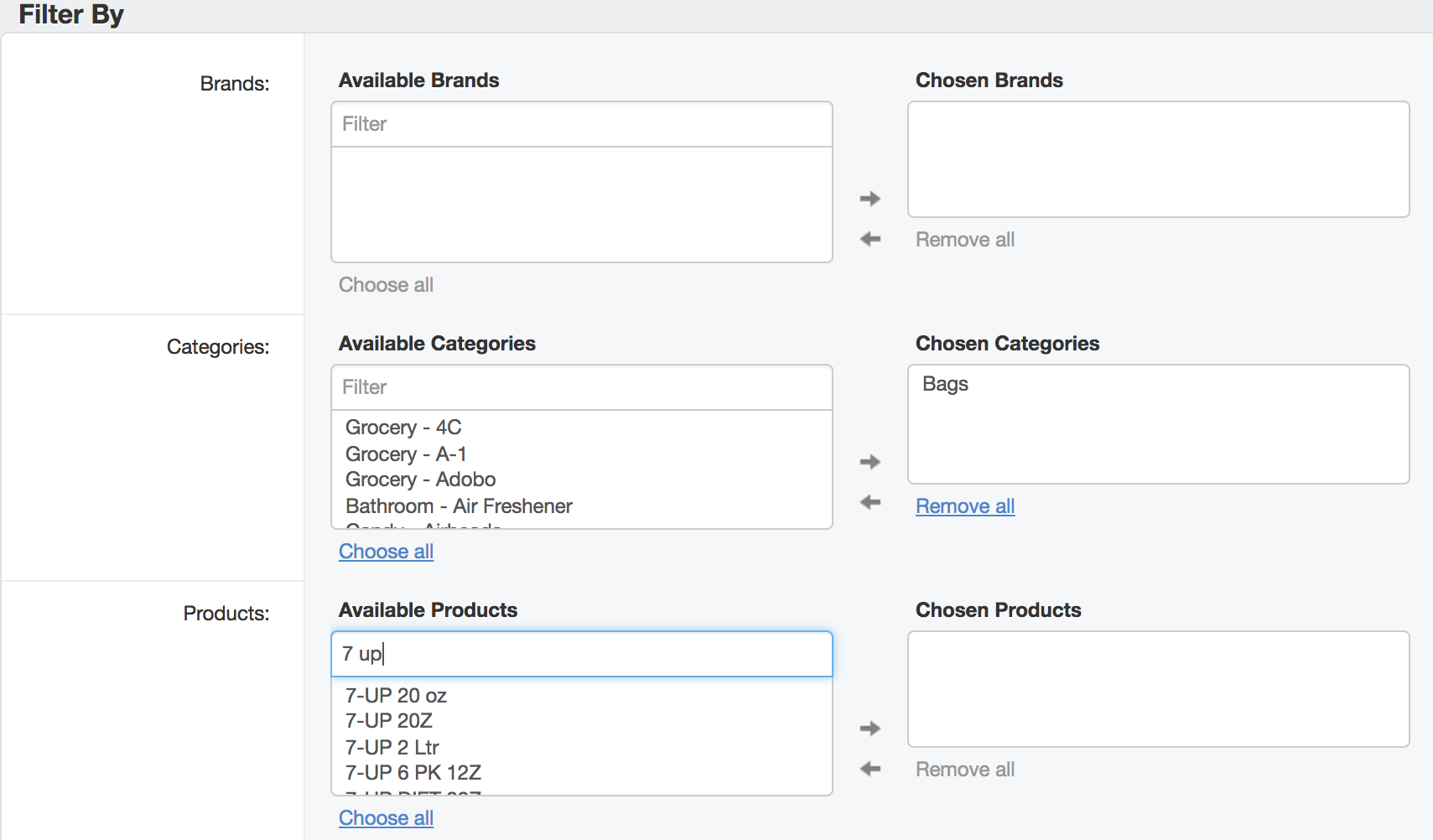
Task: Choose all available categories
Action: 386,552
